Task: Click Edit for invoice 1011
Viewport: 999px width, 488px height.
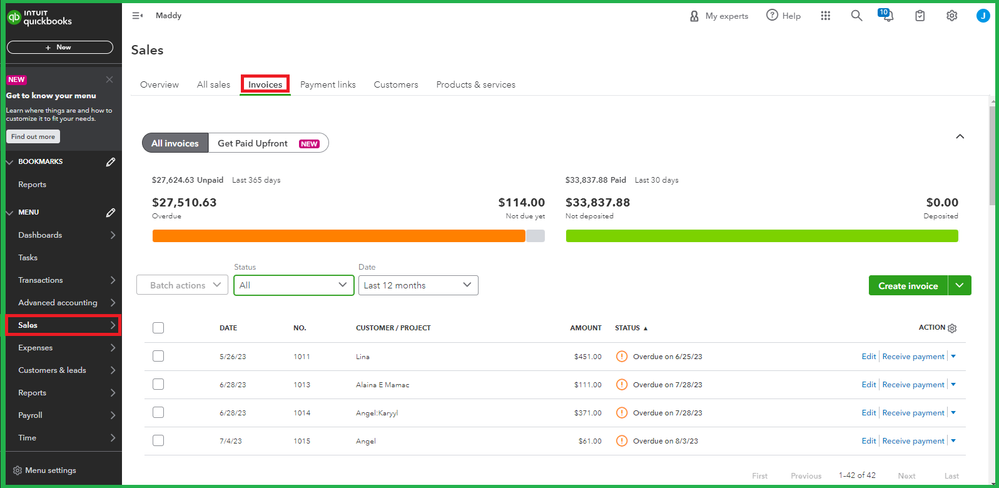Action: point(868,357)
